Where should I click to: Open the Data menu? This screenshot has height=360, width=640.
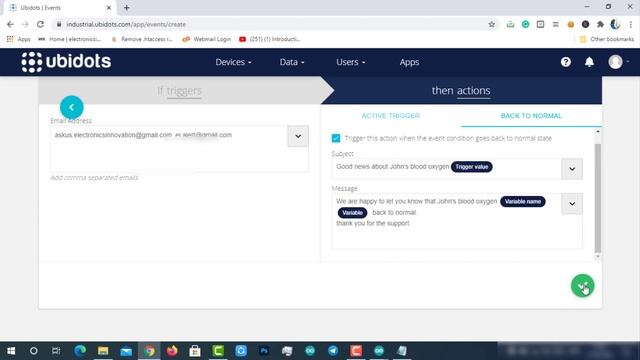[292, 62]
